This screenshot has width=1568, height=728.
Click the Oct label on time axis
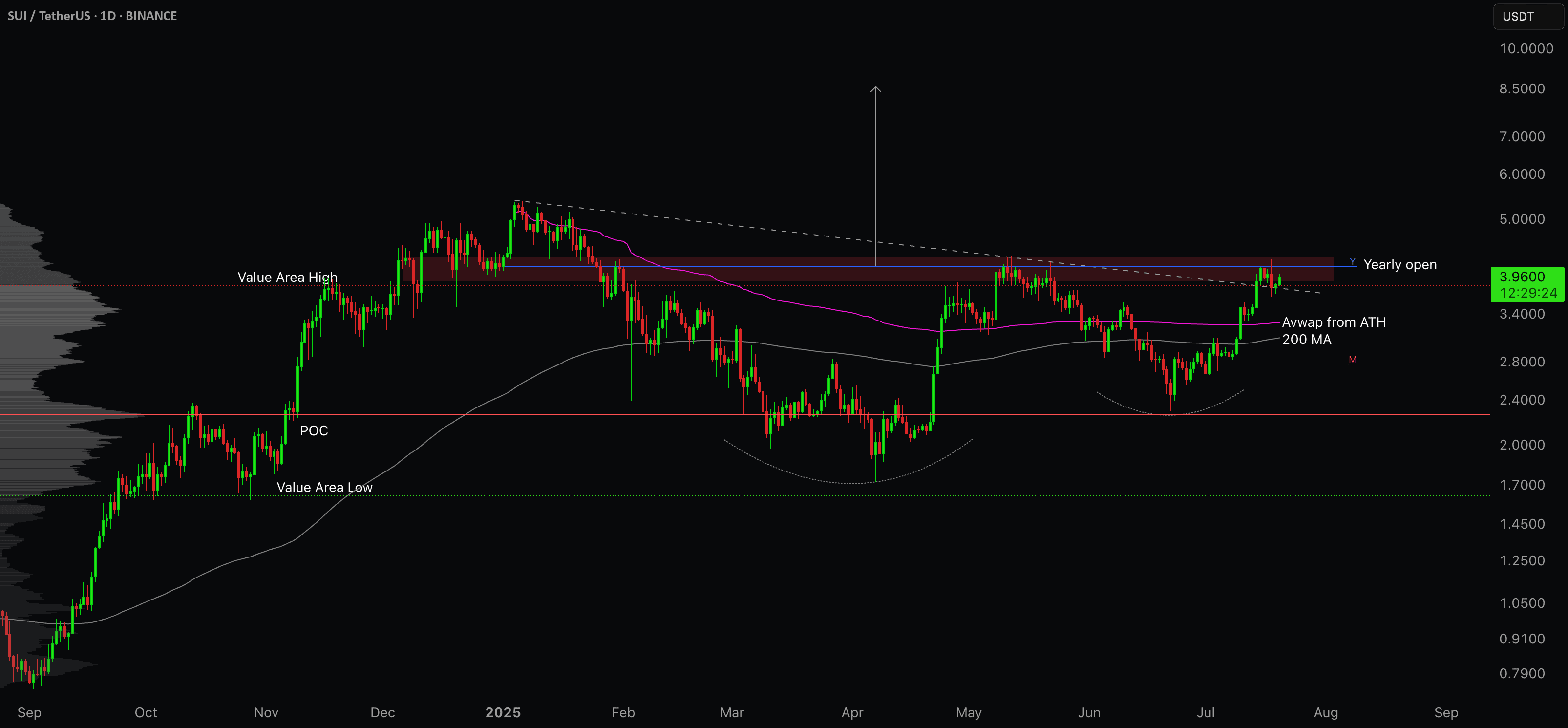[146, 713]
